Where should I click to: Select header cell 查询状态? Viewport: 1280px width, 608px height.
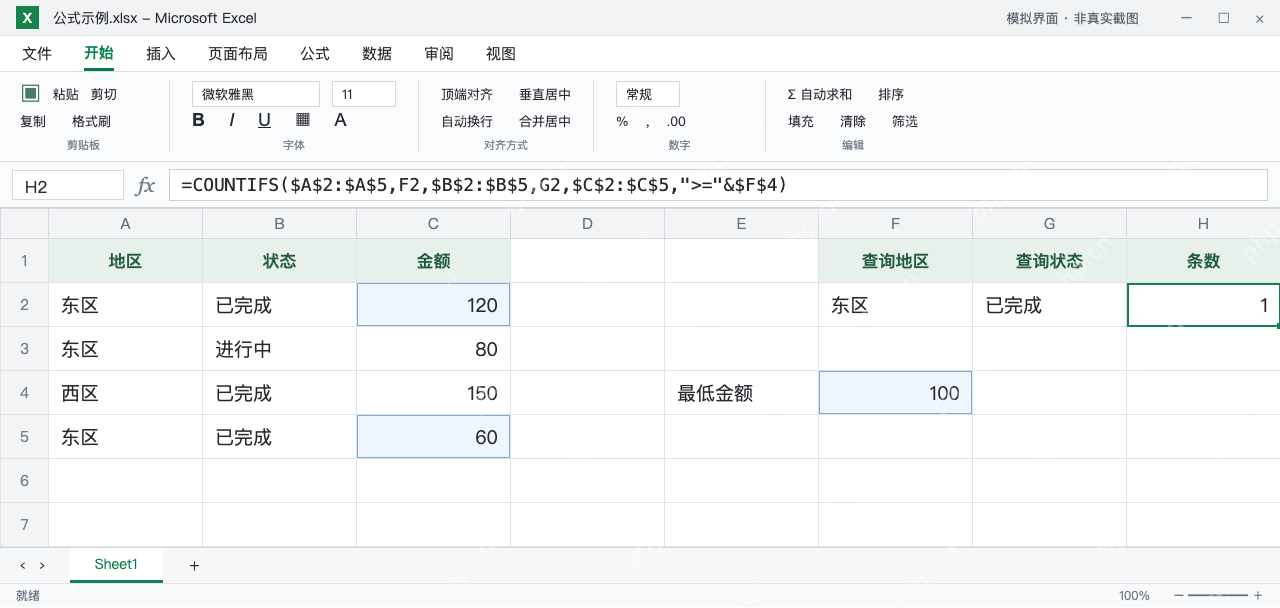point(1050,261)
